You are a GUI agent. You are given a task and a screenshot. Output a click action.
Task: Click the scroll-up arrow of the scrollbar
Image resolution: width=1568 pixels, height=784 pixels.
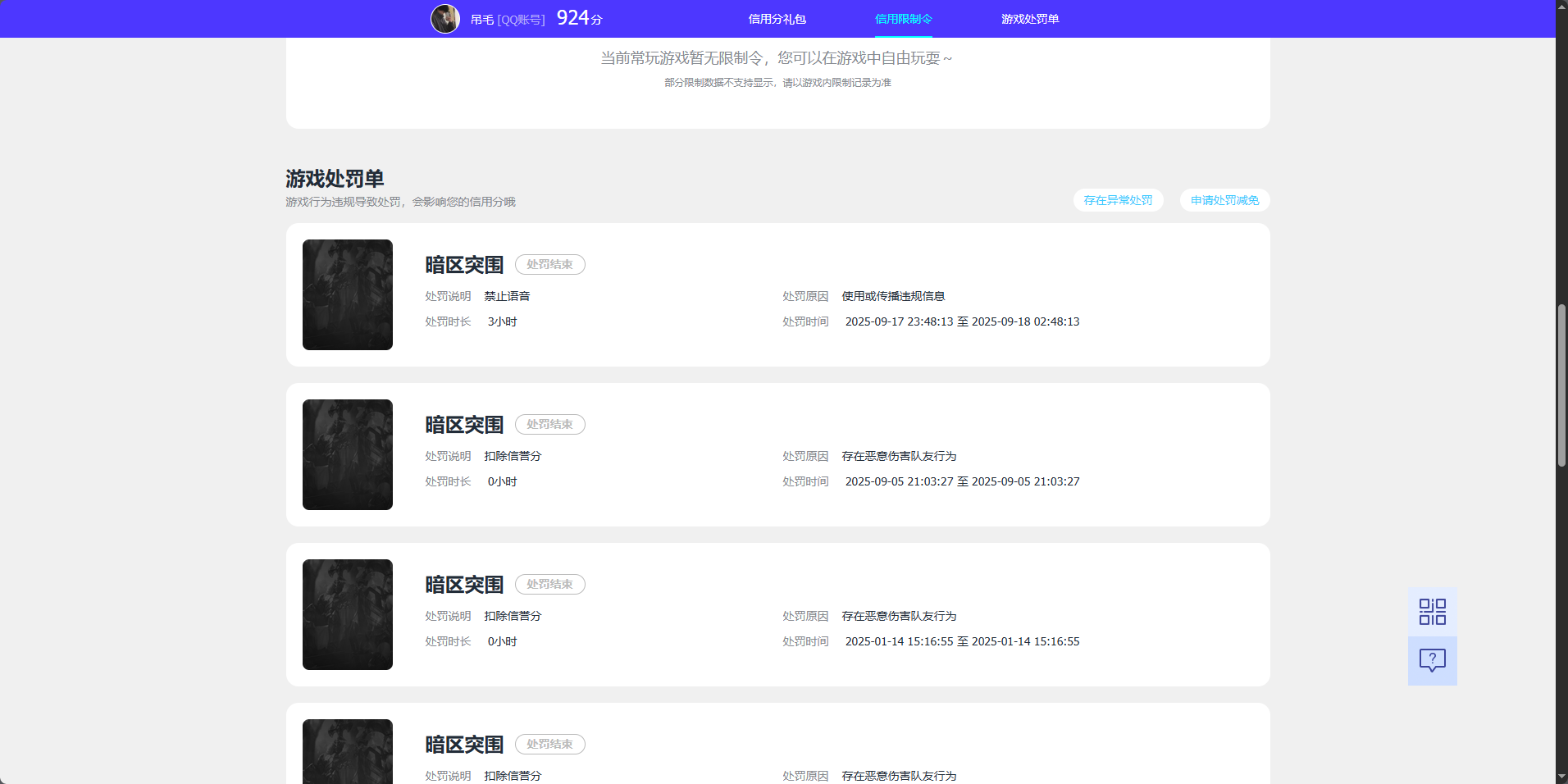[x=1561, y=7]
